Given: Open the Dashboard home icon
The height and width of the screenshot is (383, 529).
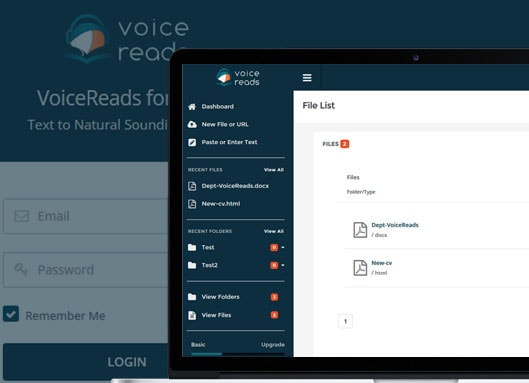Looking at the screenshot, I should coord(192,107).
